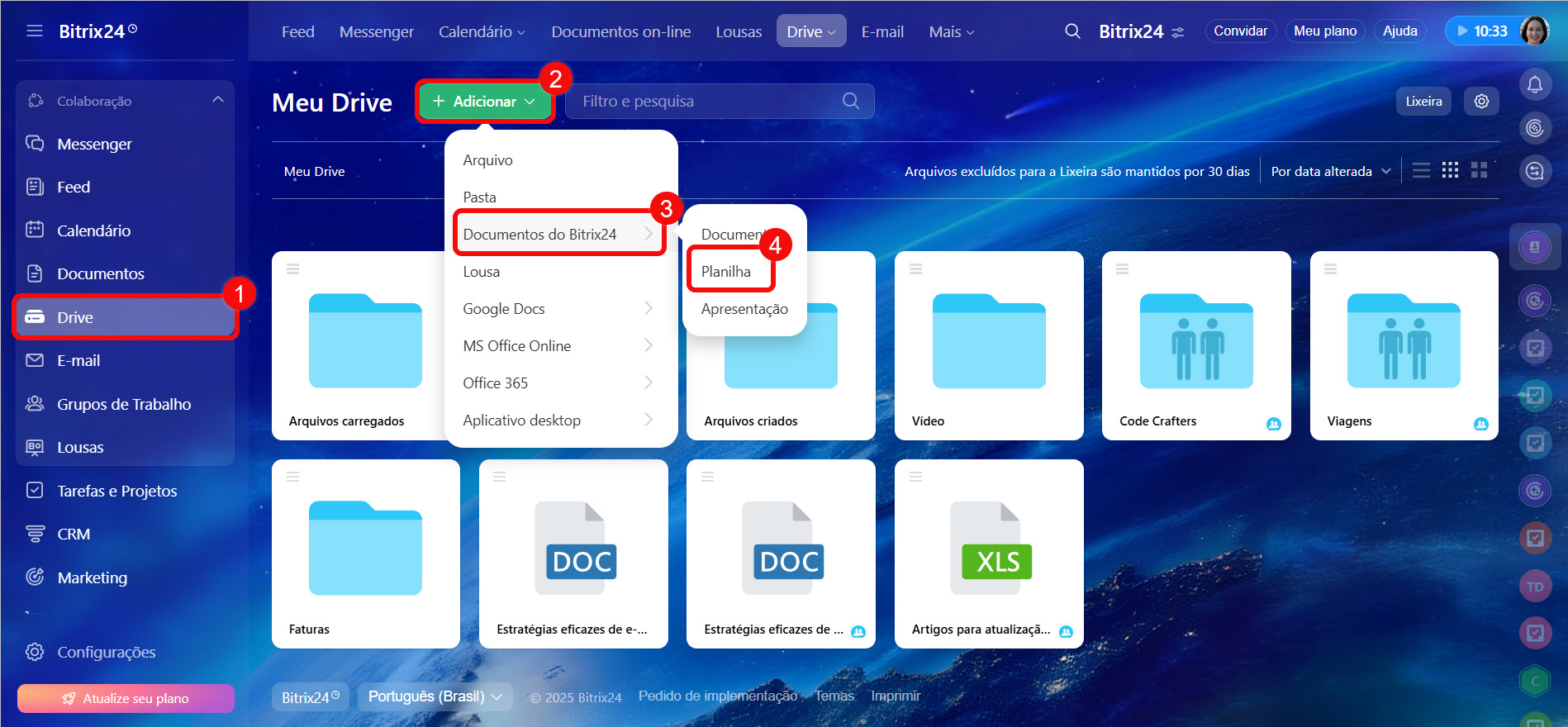
Task: Click the search magnifier in top bar
Action: click(1072, 31)
